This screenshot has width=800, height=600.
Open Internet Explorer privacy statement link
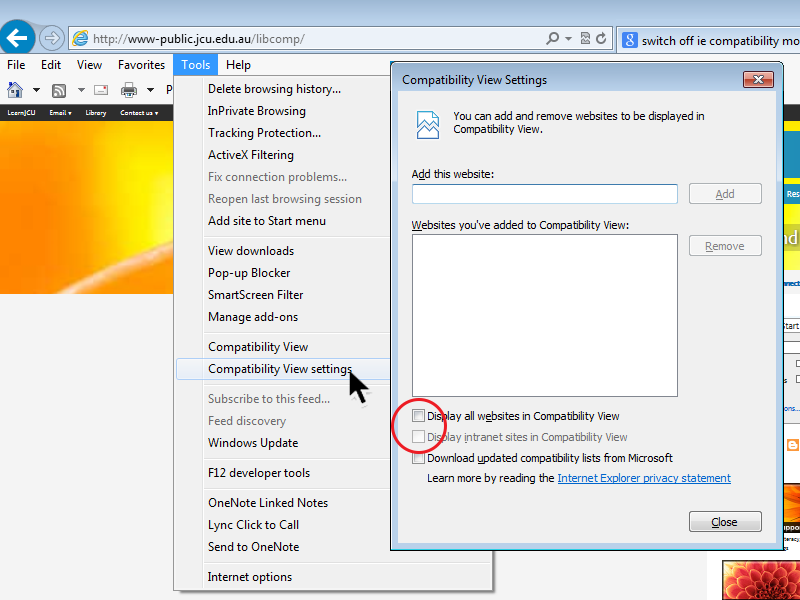click(x=644, y=478)
